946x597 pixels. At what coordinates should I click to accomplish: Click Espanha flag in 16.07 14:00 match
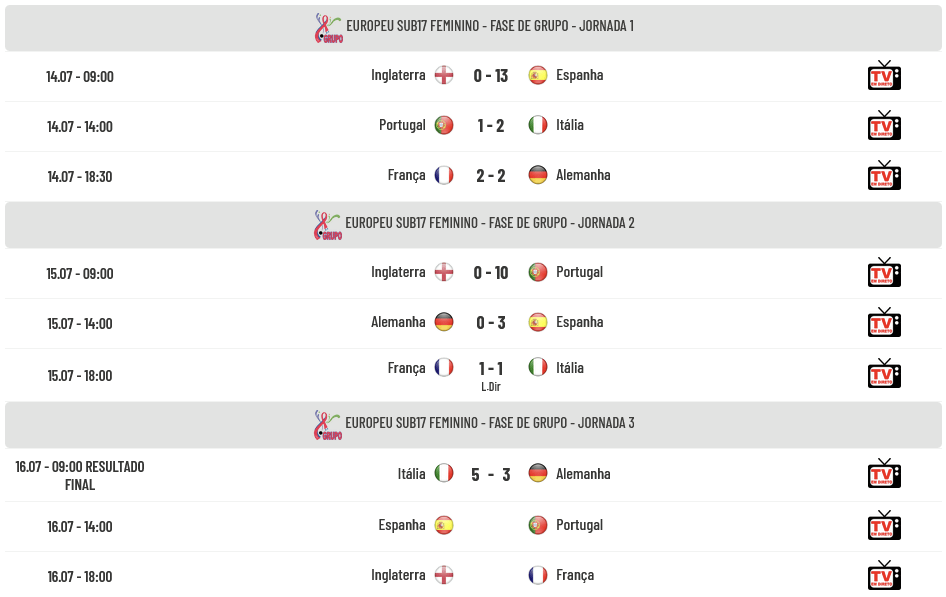(444, 525)
